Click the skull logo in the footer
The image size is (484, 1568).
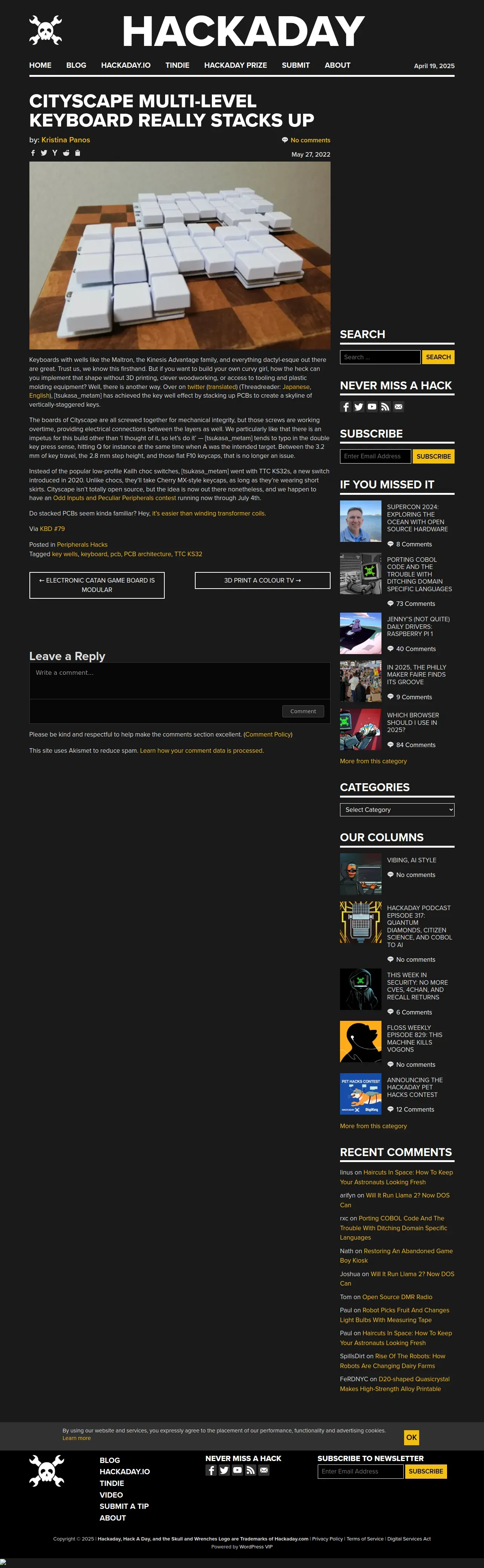47,1470
